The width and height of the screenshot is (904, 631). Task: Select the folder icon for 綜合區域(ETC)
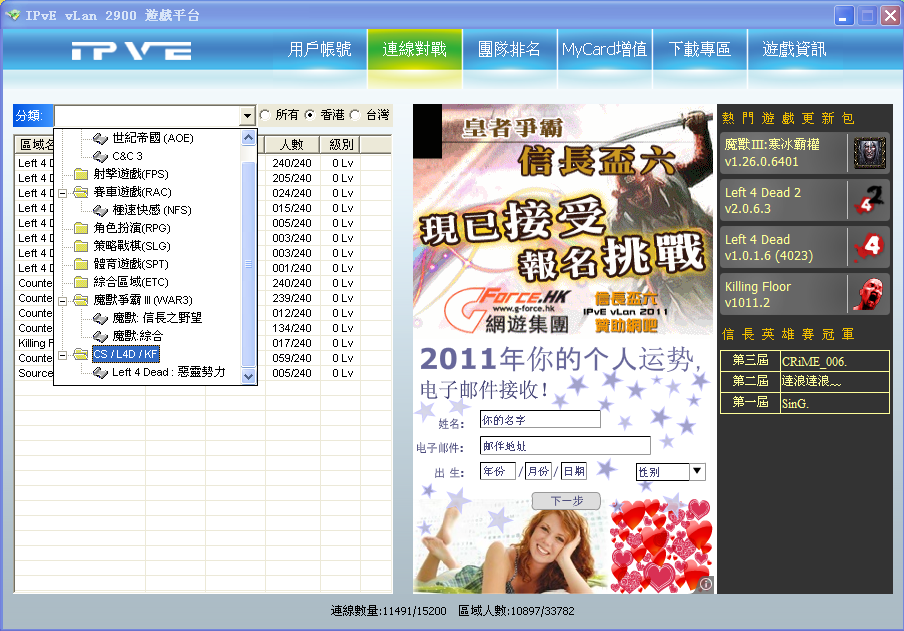(81, 282)
